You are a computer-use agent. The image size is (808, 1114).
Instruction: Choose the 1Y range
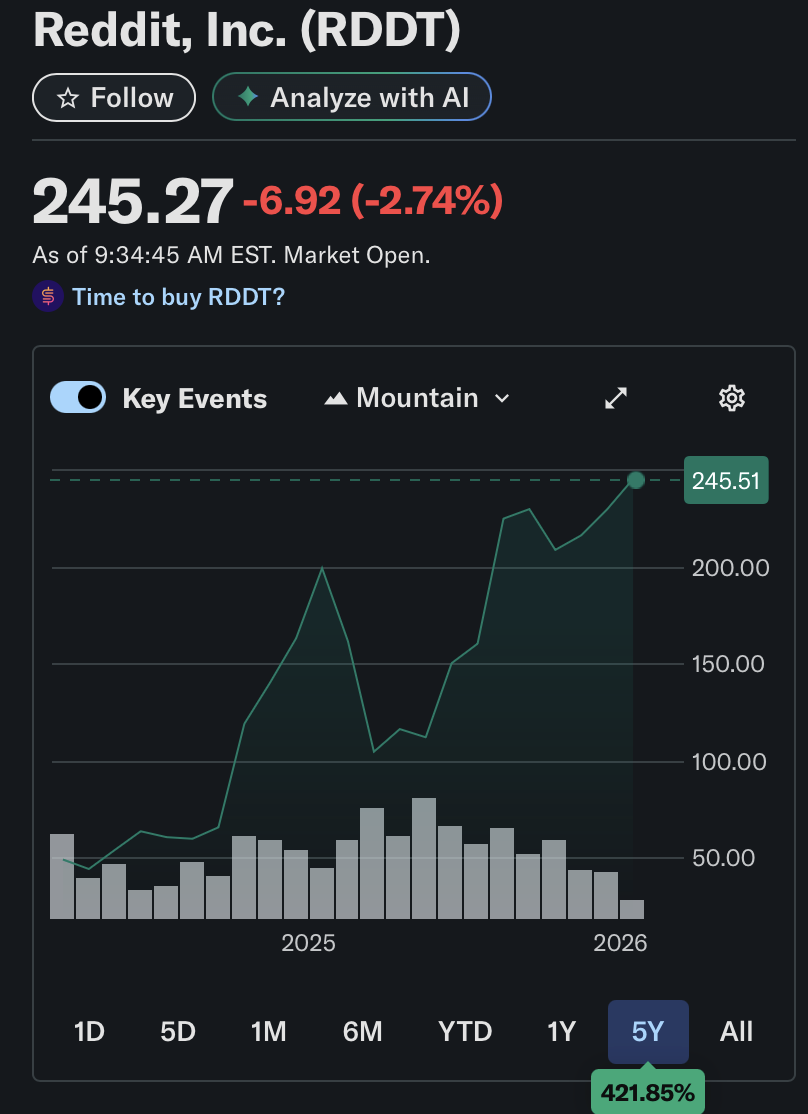[561, 1031]
